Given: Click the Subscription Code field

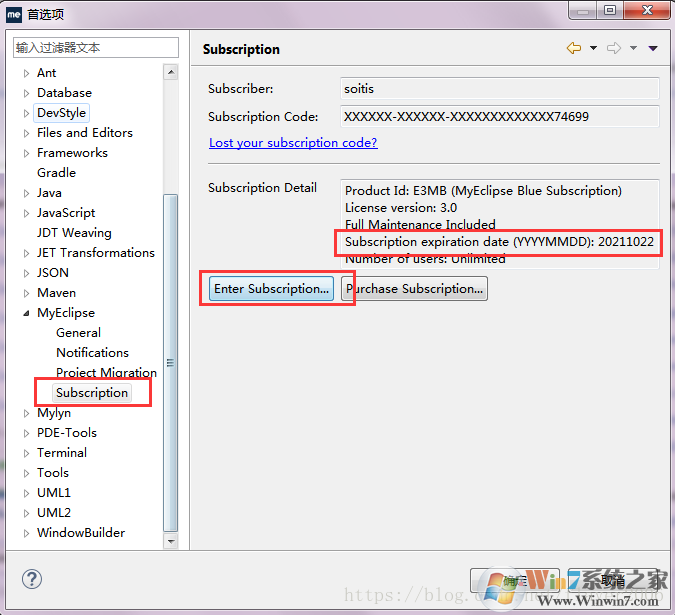Looking at the screenshot, I should tap(499, 117).
